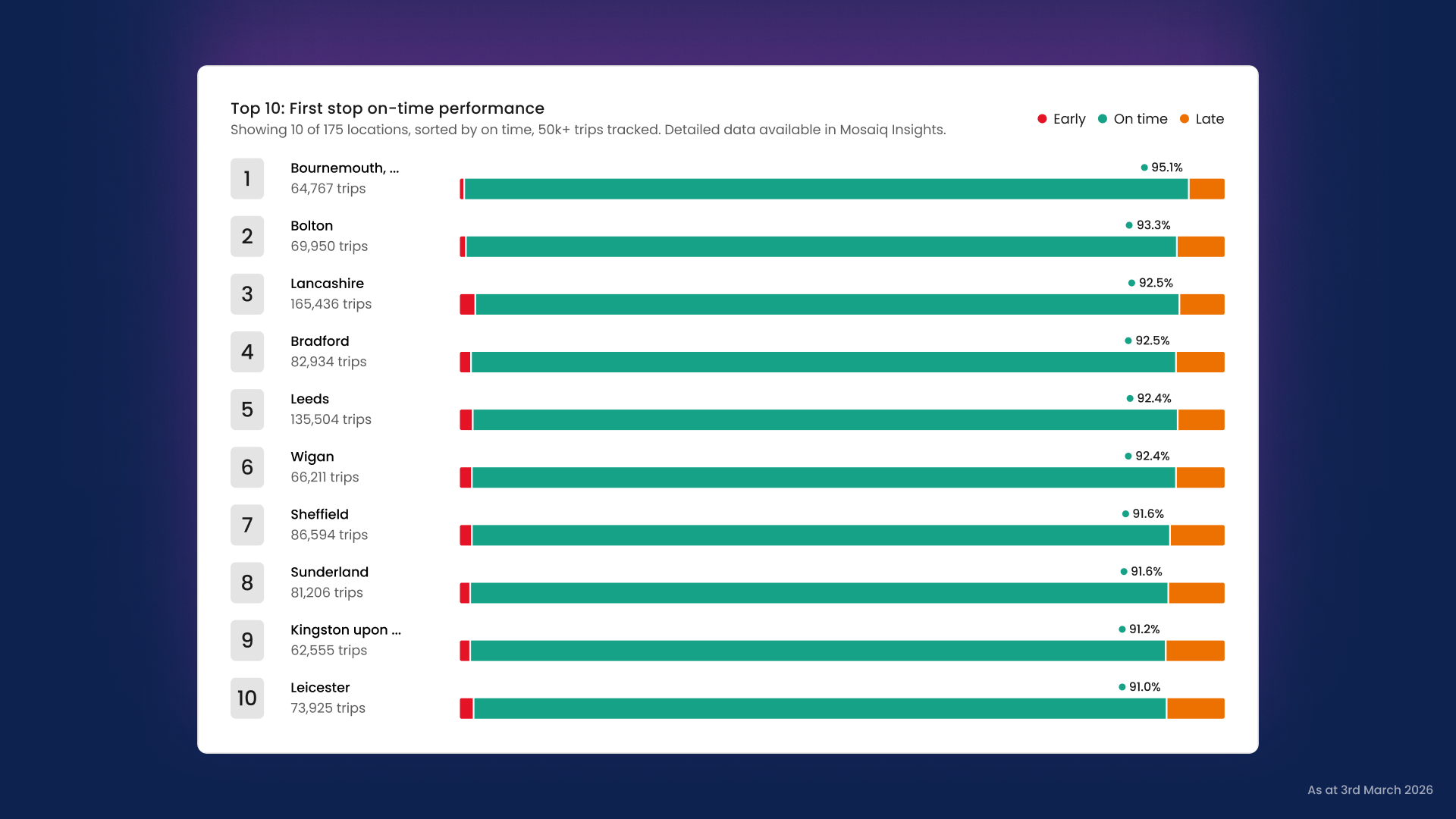Viewport: 1456px width, 819px height.
Task: Click Bournemouth's green on-time bar segment
Action: (x=825, y=190)
